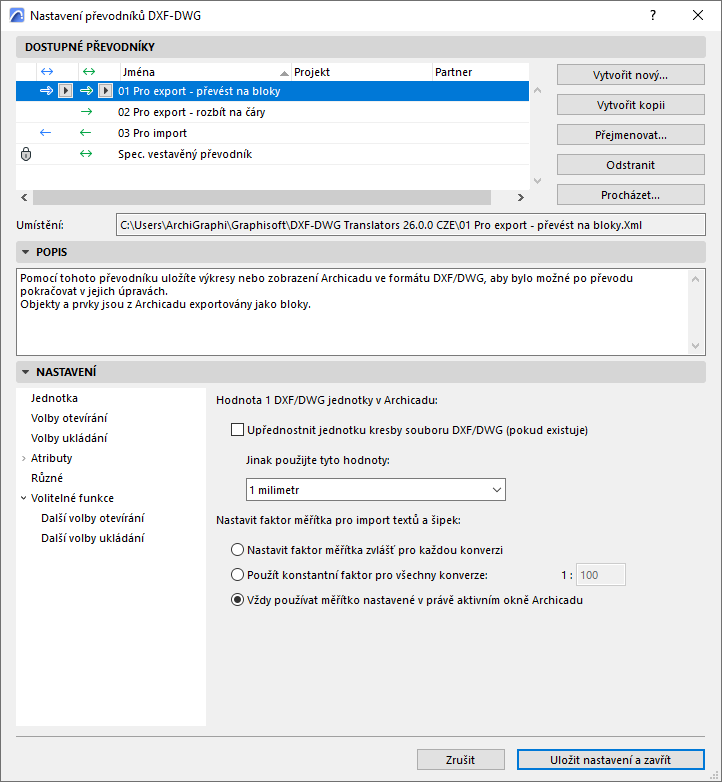This screenshot has width=722, height=782.
Task: Select Nastavit faktor měřítka zvlášť radio
Action: (237, 550)
